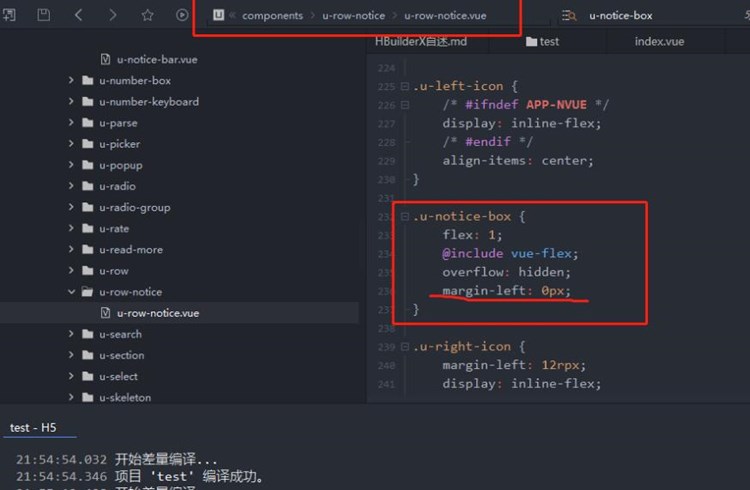Click components in the breadcrumb path

pos(272,15)
